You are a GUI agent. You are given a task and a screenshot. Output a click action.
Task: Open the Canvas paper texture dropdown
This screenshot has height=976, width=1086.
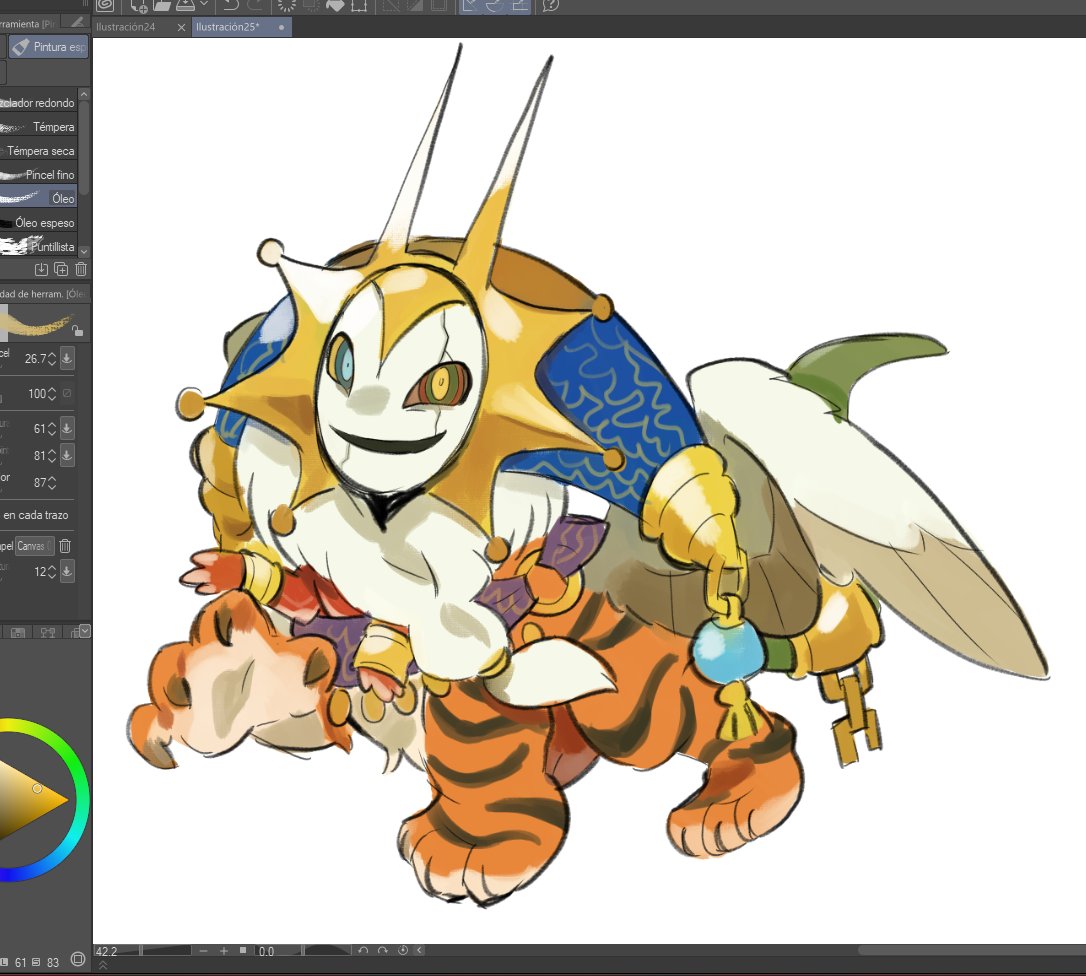pyautogui.click(x=35, y=546)
